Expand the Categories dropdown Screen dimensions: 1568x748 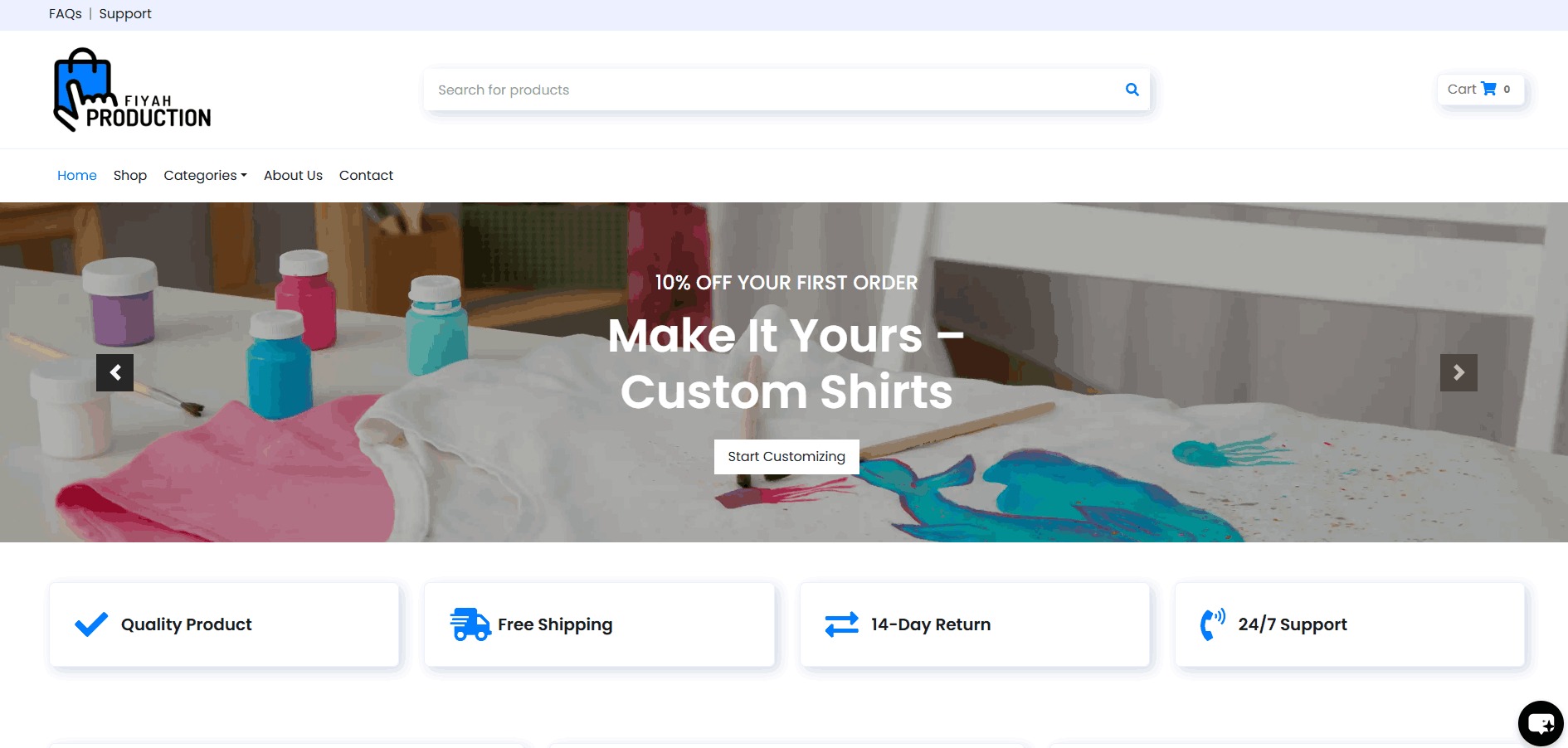tap(205, 176)
